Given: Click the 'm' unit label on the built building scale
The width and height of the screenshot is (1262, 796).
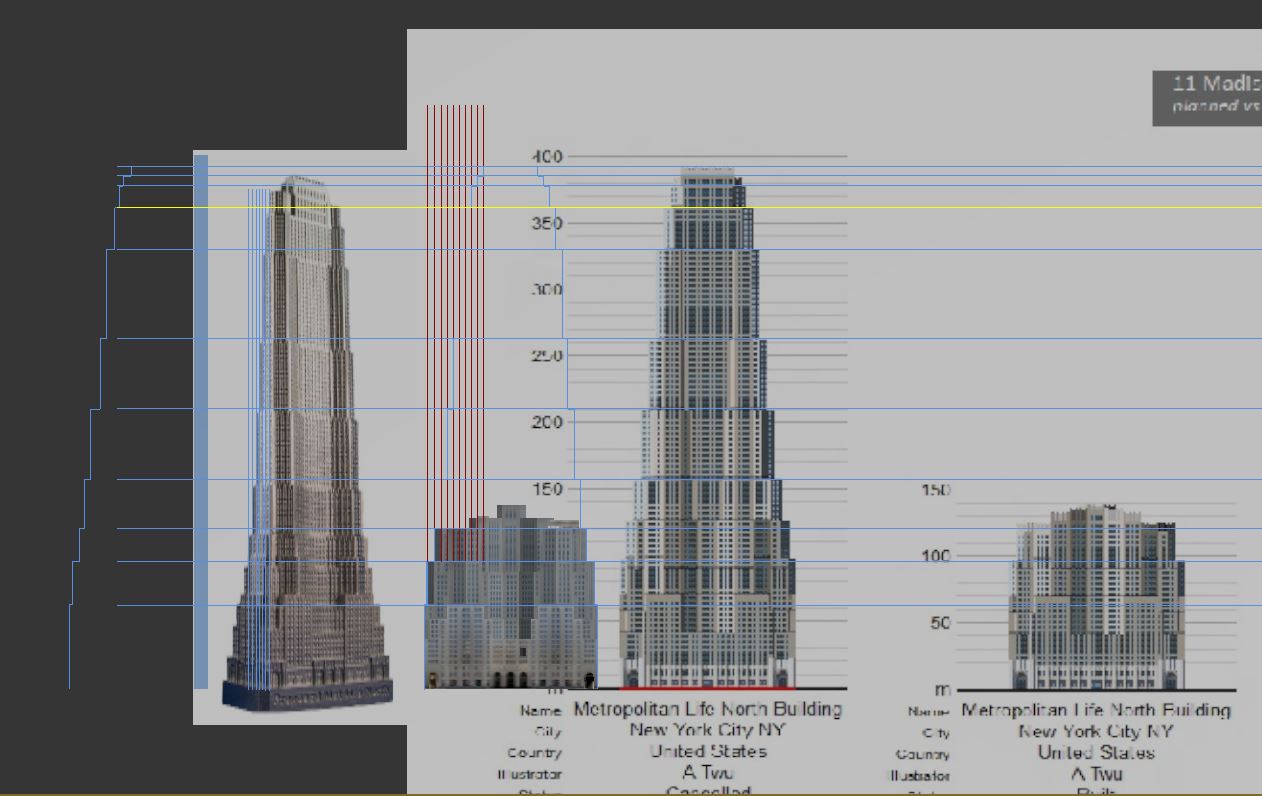Looking at the screenshot, I should click(943, 690).
